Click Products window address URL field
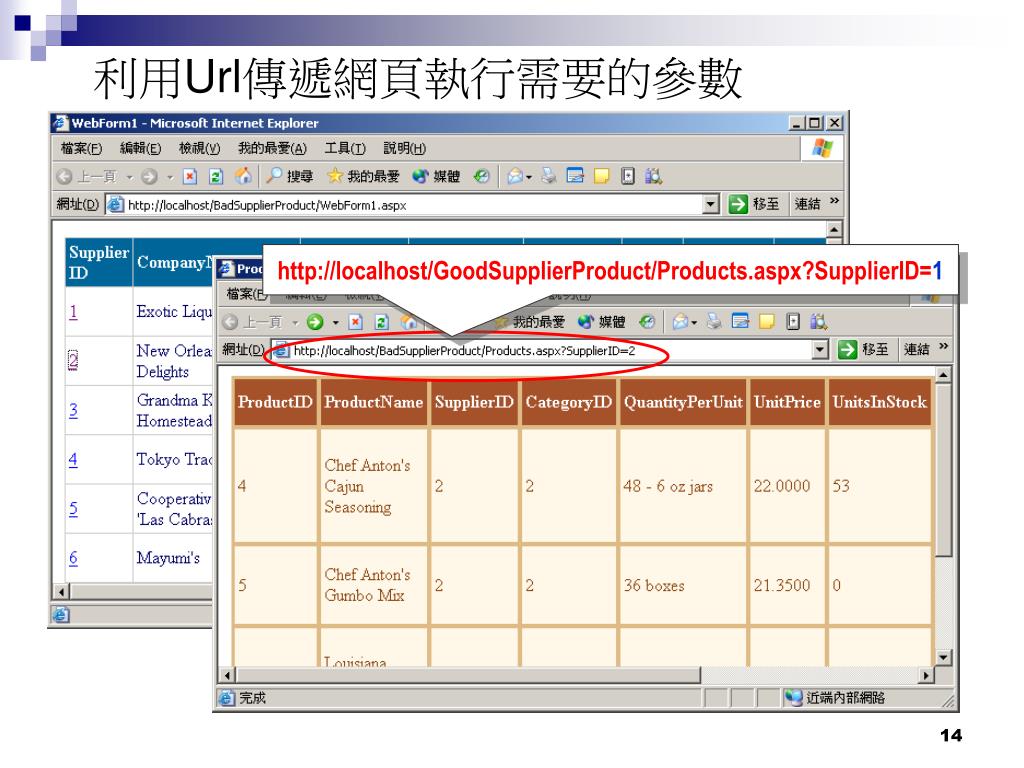The height and width of the screenshot is (768, 1024). pos(552,351)
